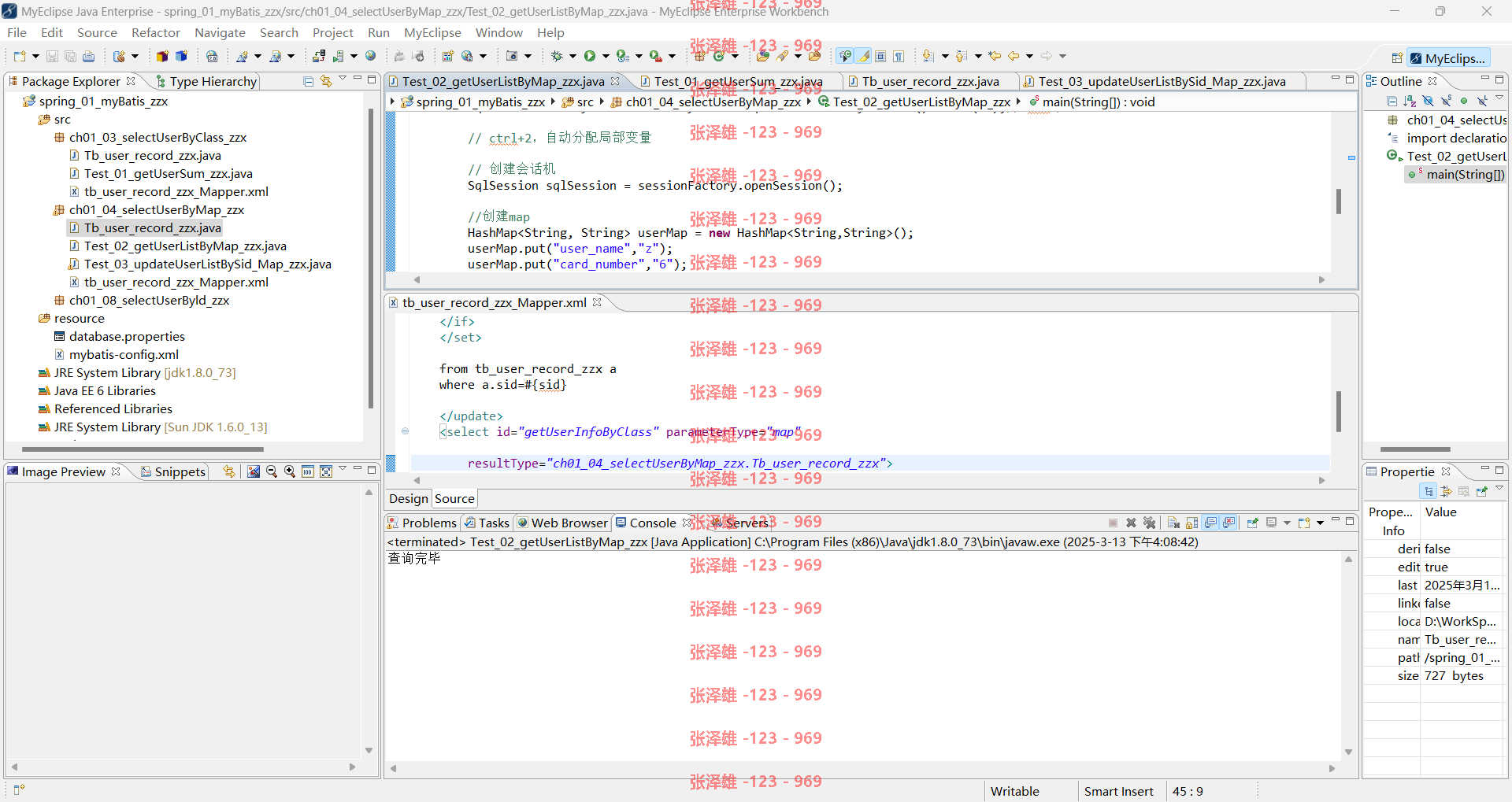Collapse main method fold in XML editor
The width and height of the screenshot is (1512, 802).
pos(405,431)
